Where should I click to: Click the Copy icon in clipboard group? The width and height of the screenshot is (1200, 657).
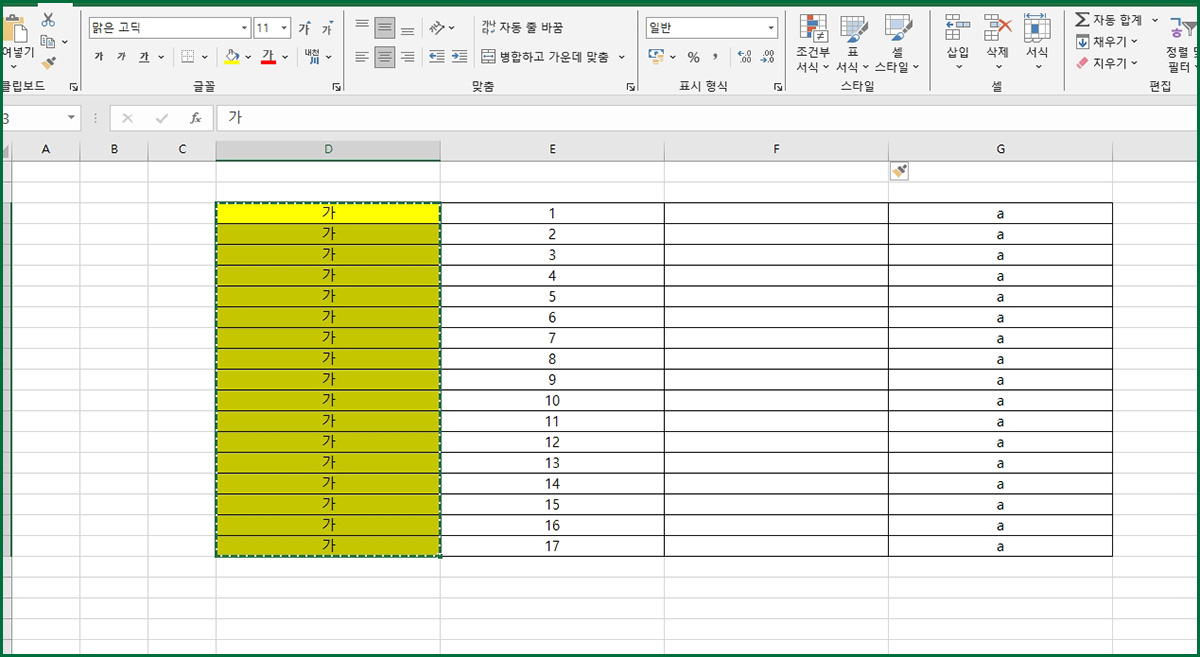(x=47, y=41)
